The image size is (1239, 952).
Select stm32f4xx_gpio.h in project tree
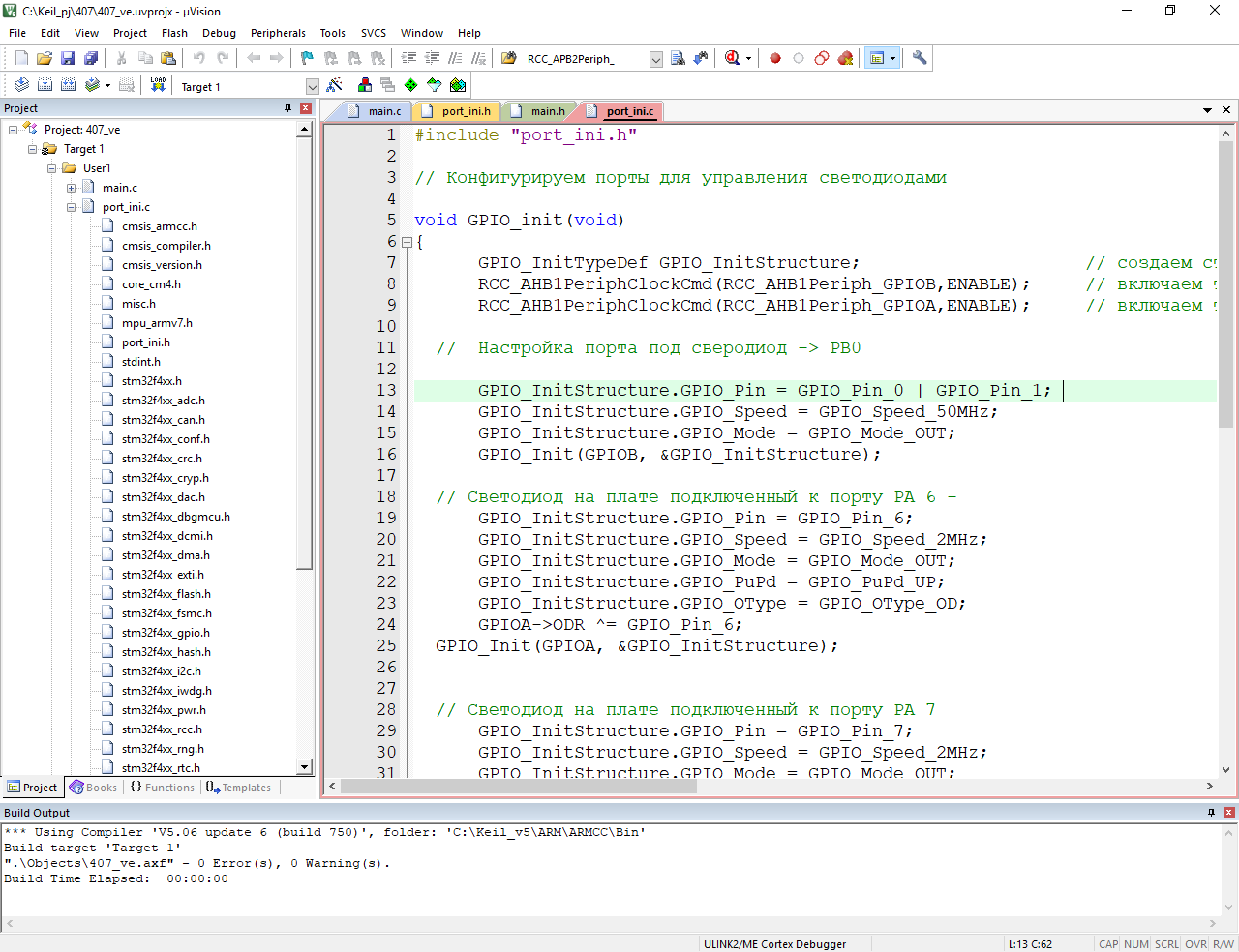(166, 633)
